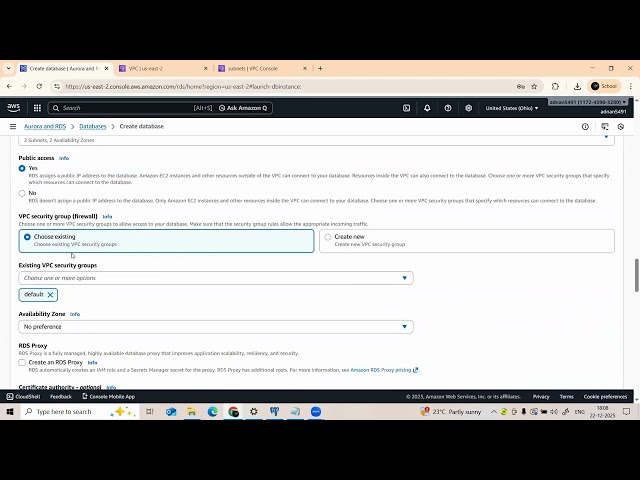Reload the page
This screenshot has width=640, height=480.
[x=39, y=86]
